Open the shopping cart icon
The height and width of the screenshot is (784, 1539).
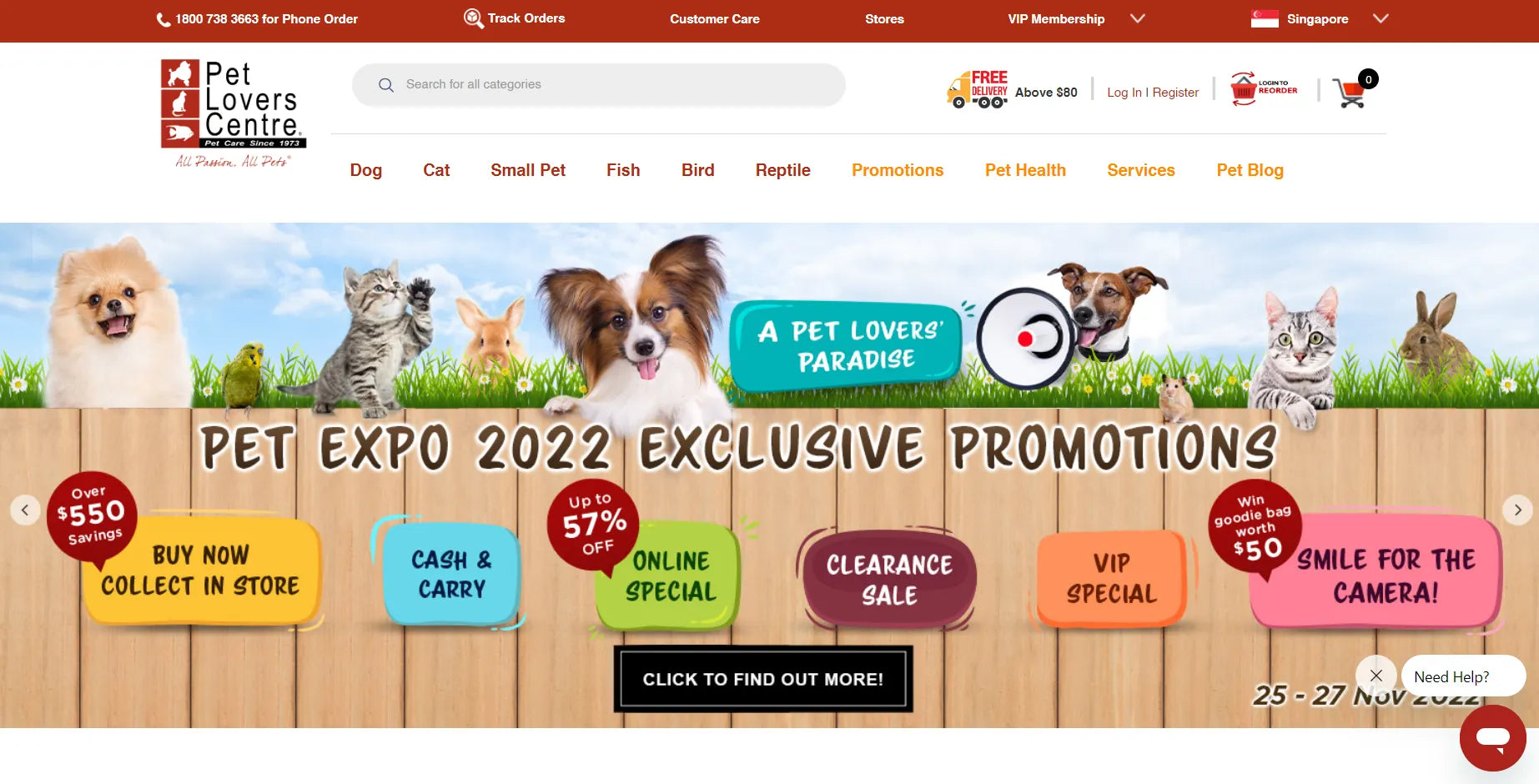[1350, 91]
